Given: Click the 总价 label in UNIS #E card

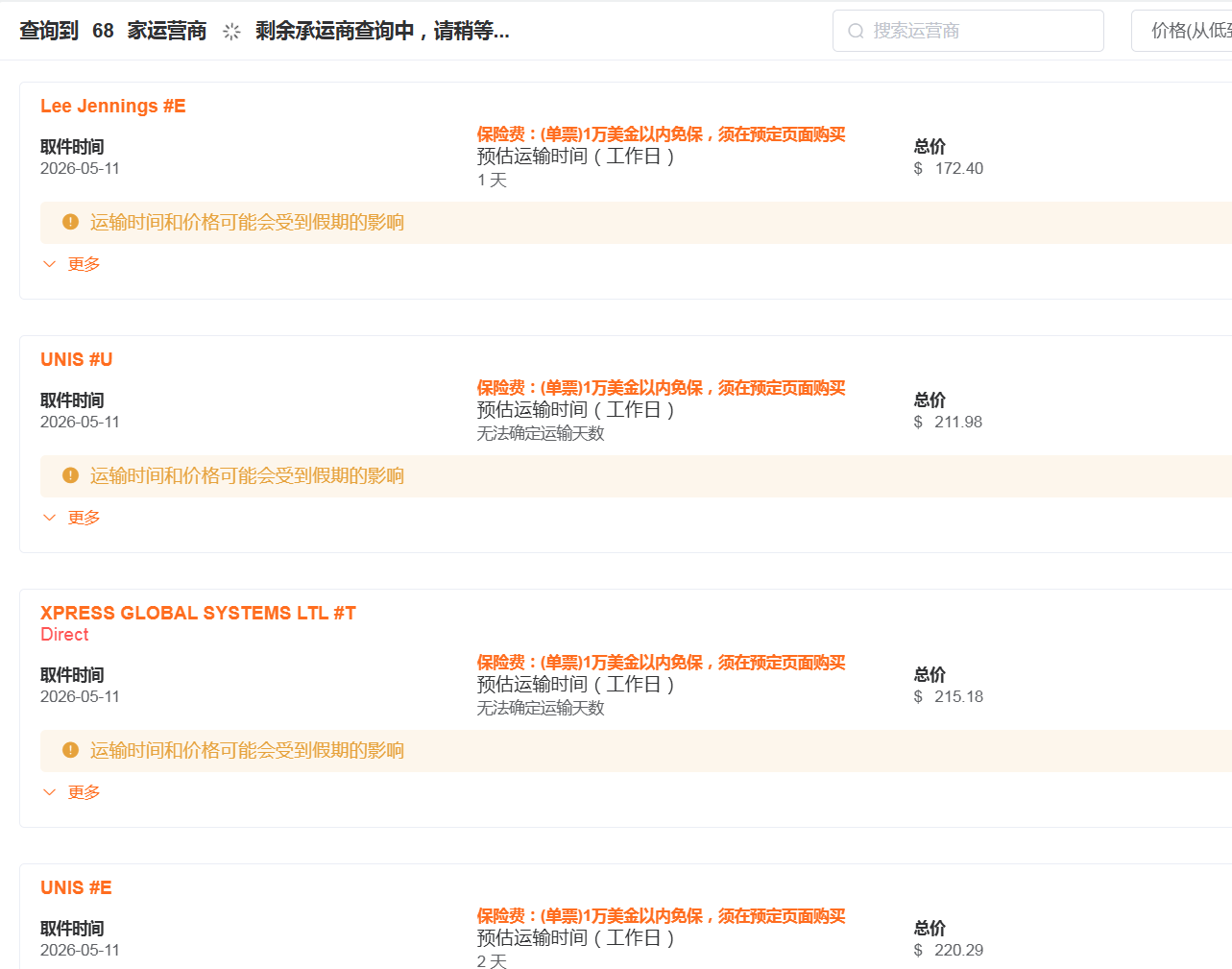Looking at the screenshot, I should coord(930,929).
